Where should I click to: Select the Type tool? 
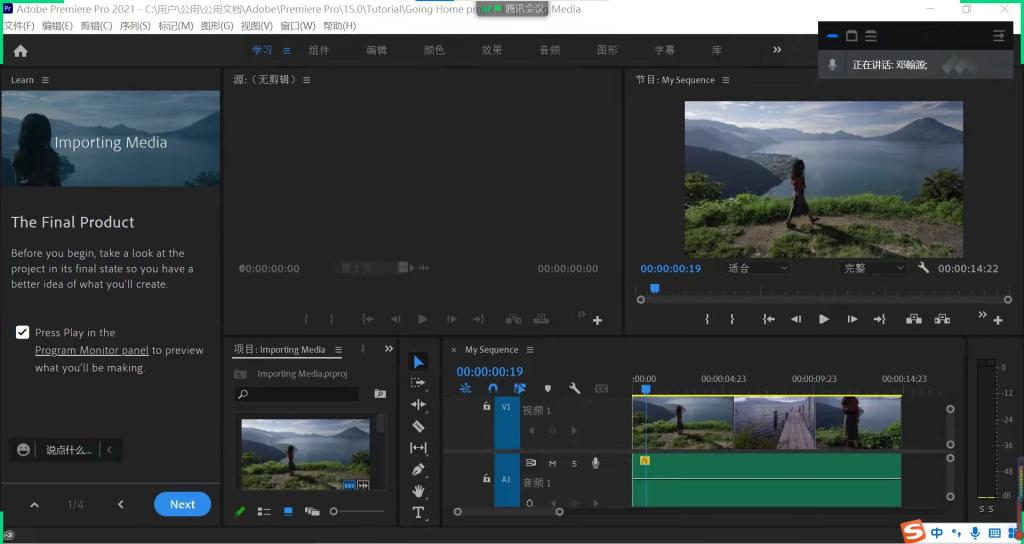[x=419, y=513]
